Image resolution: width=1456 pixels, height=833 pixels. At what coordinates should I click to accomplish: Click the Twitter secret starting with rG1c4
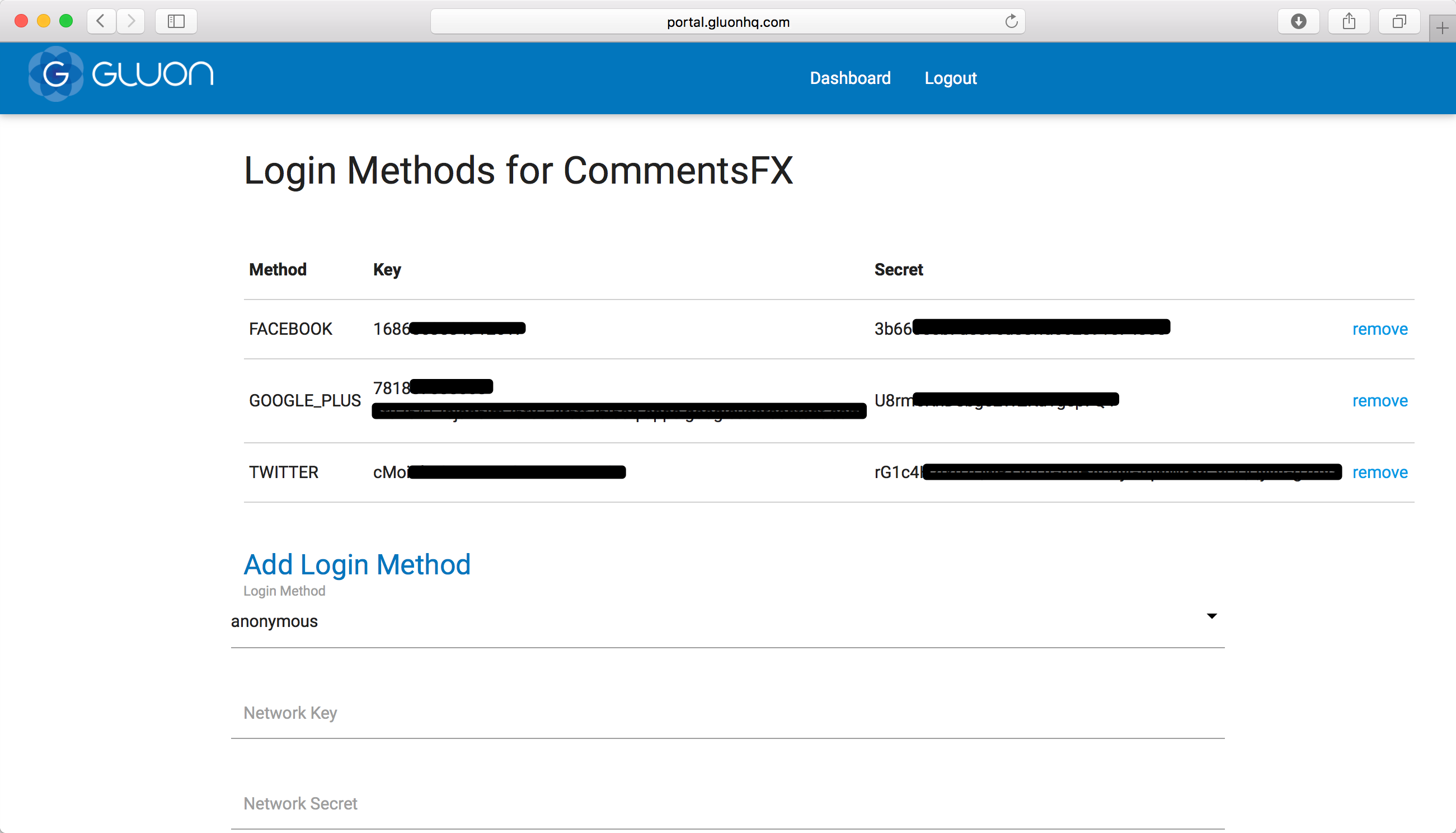click(x=1108, y=472)
